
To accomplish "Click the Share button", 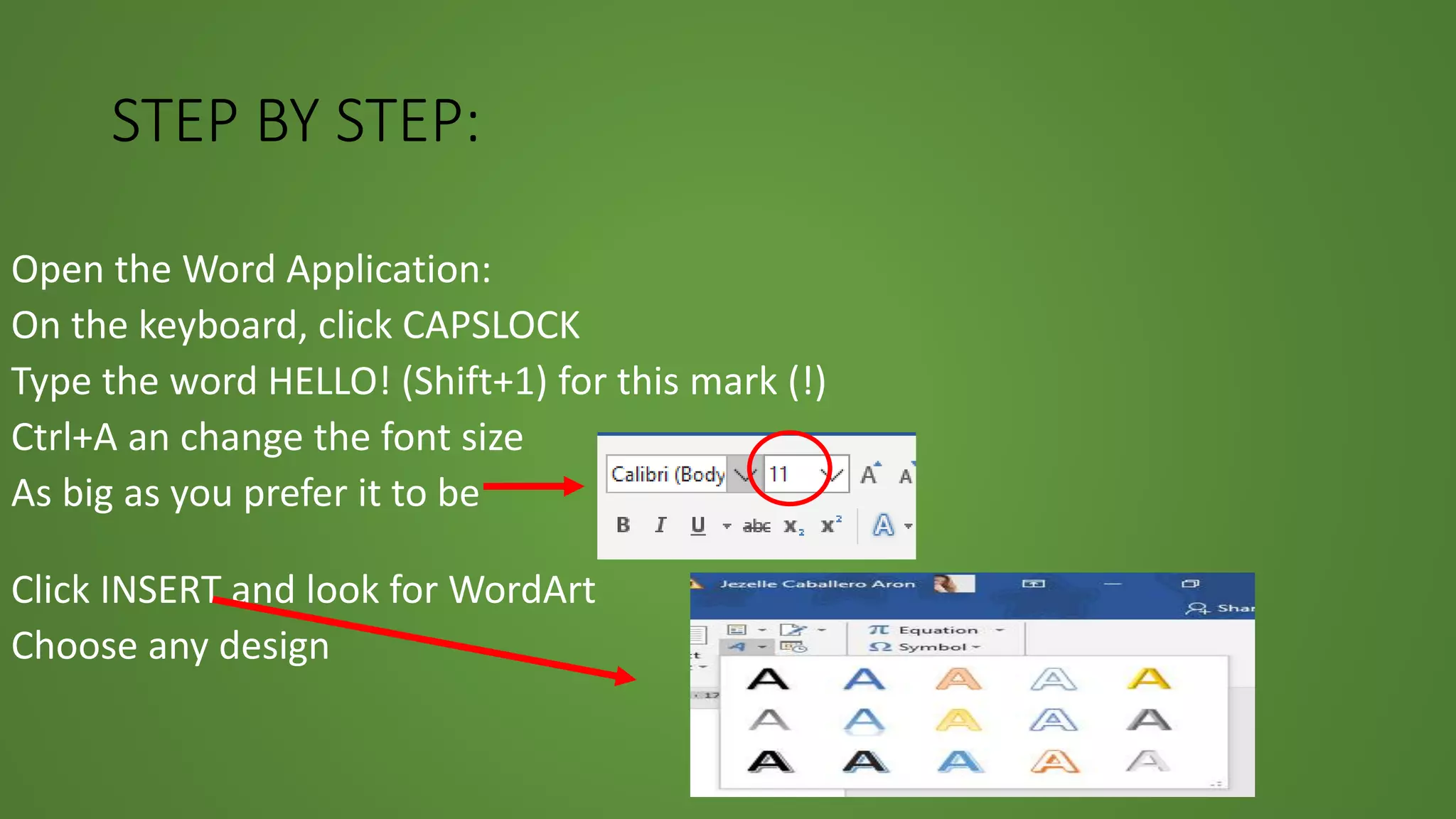I will [1220, 608].
